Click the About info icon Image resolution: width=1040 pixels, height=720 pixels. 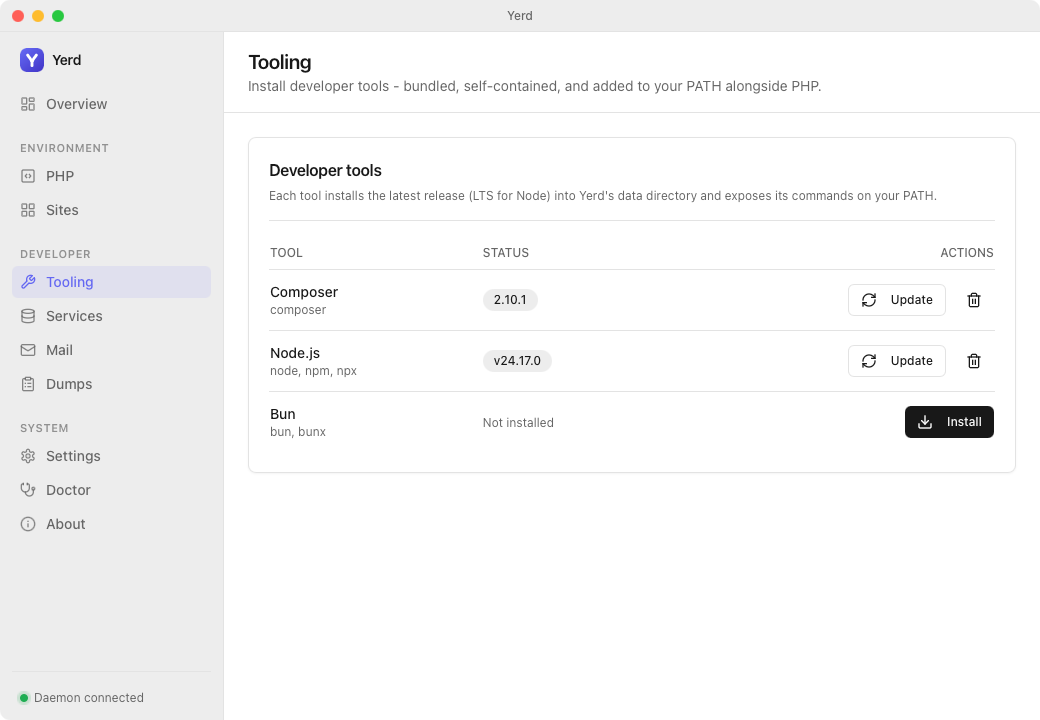pyautogui.click(x=28, y=524)
